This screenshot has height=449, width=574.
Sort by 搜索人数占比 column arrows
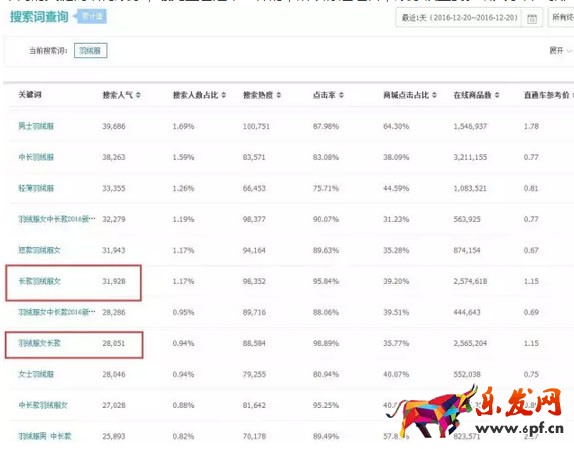[223, 95]
